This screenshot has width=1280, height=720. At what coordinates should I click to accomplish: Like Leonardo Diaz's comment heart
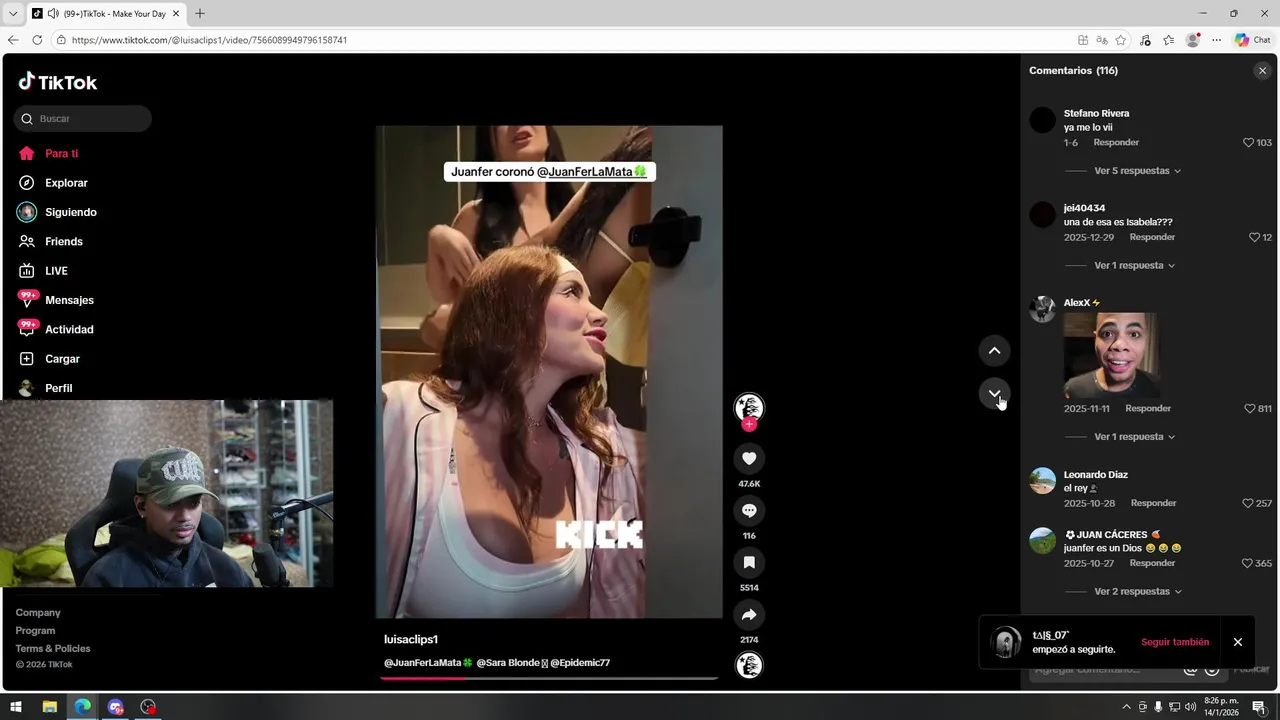tap(1248, 503)
